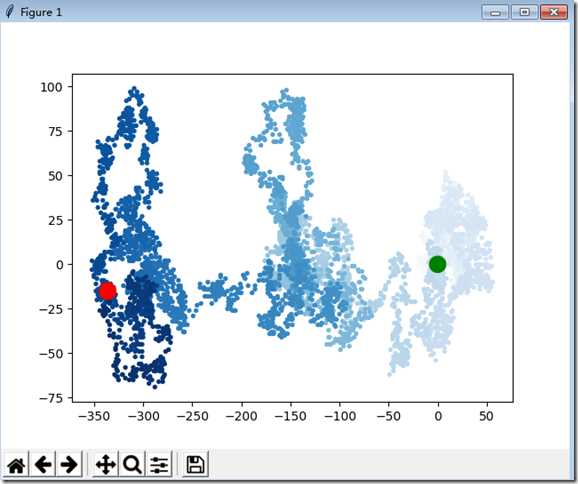Save the figure using the disk icon
Image resolution: width=578 pixels, height=484 pixels.
[195, 465]
